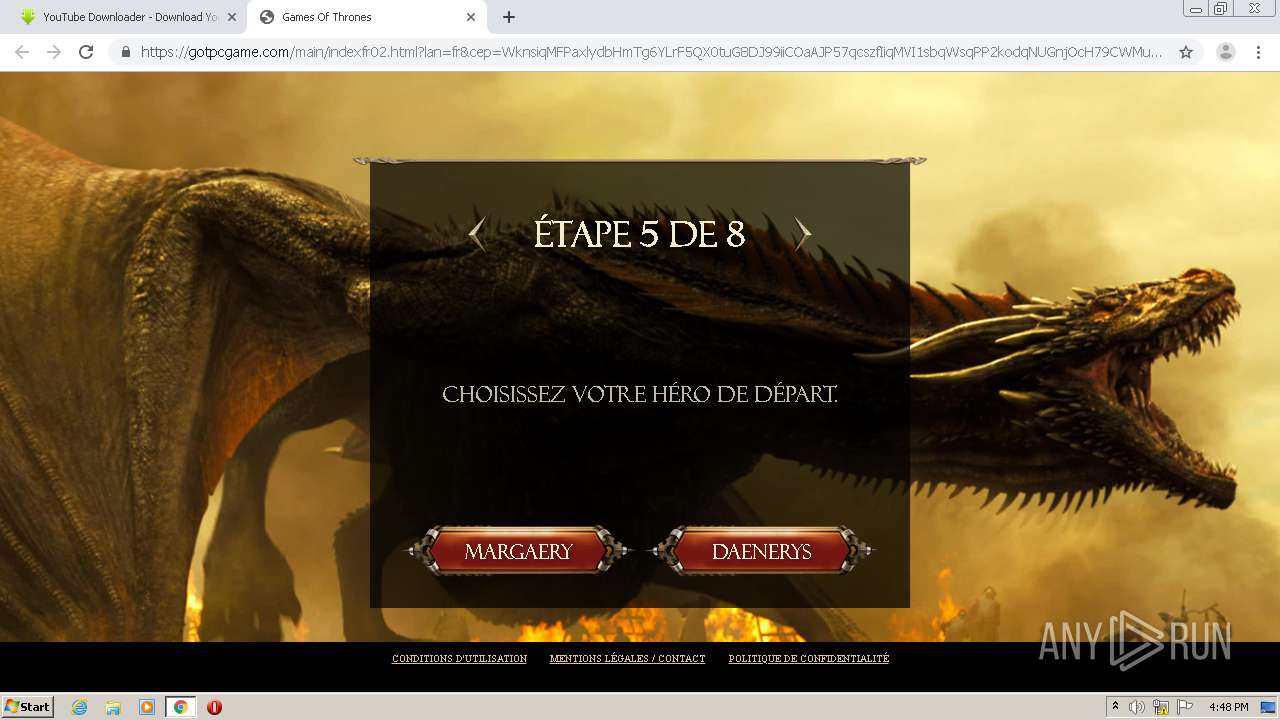The image size is (1280, 720).
Task: Open a new browser tab
Action: tap(508, 17)
